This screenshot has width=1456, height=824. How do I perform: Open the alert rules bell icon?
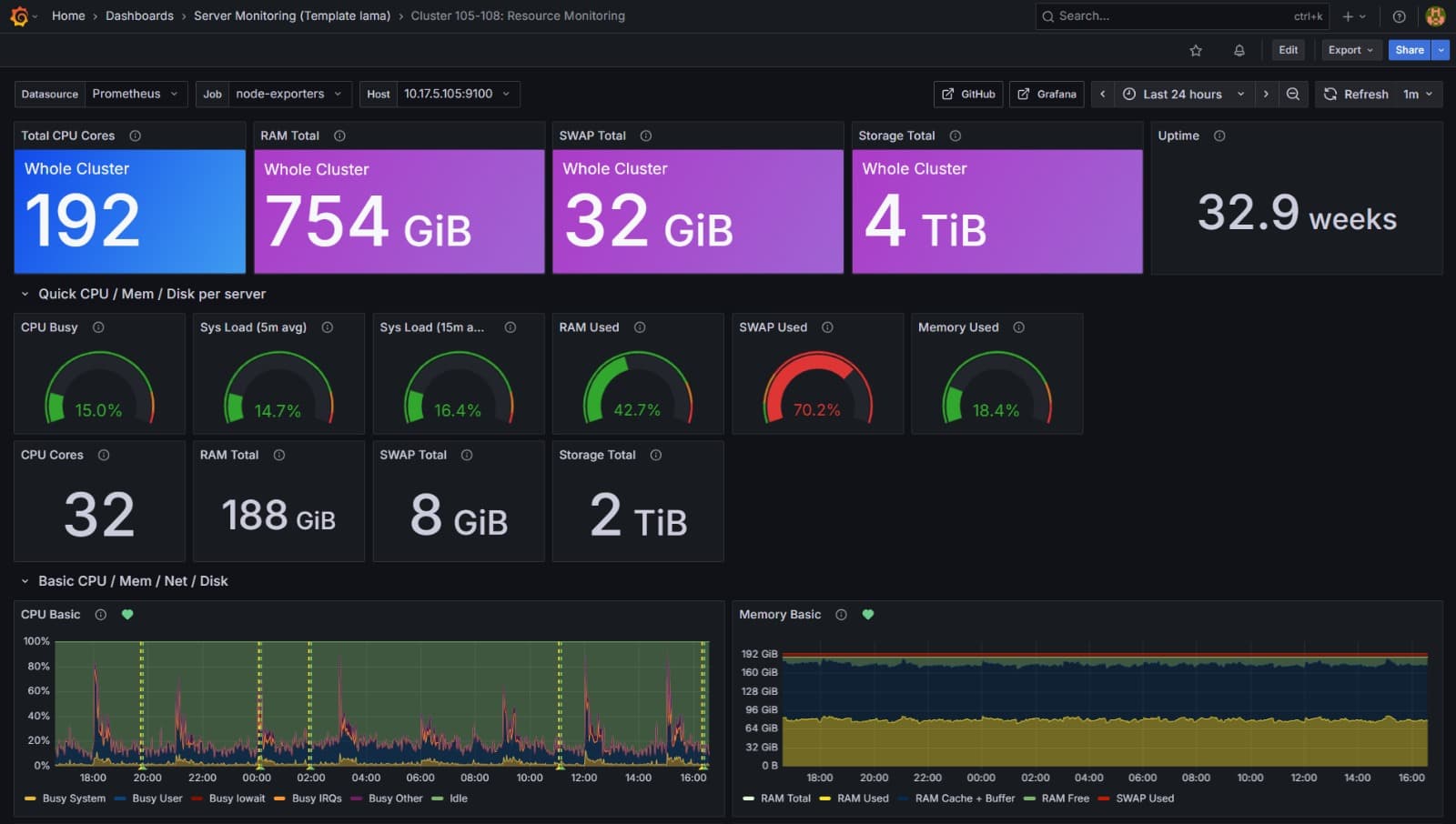pos(1239,51)
